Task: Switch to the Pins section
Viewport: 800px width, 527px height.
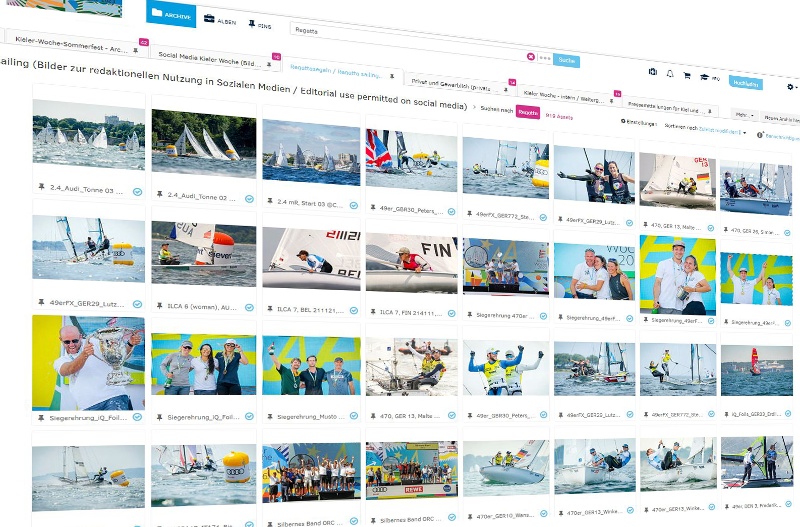Action: tap(260, 24)
